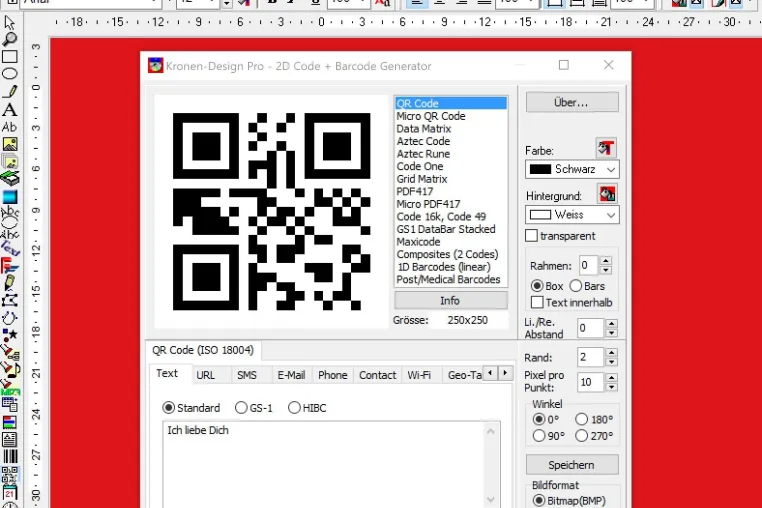
Task: Select the large A text tool
Action: pos(10,109)
